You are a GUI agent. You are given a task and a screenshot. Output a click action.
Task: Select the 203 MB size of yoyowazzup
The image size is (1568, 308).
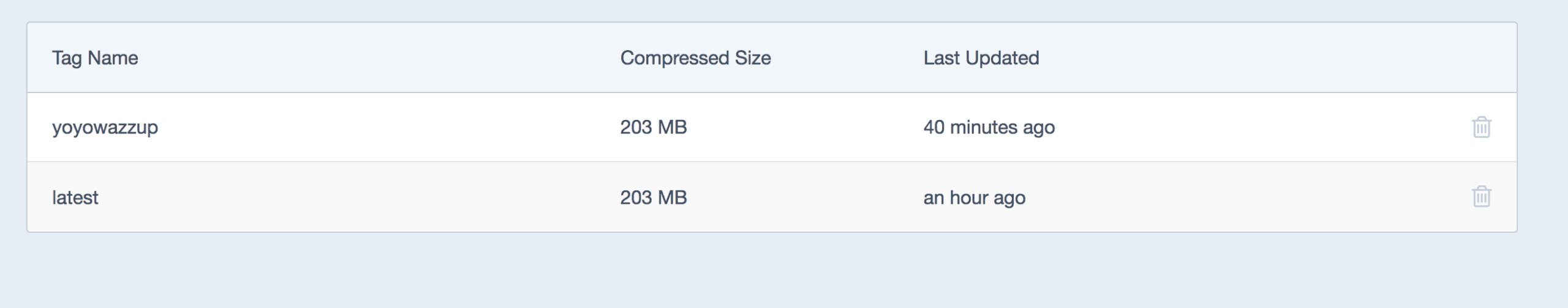pos(654,127)
